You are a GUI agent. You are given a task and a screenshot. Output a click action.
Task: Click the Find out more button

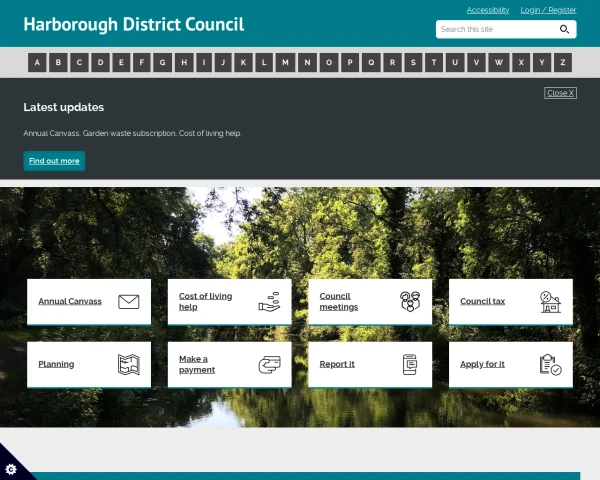coord(54,161)
